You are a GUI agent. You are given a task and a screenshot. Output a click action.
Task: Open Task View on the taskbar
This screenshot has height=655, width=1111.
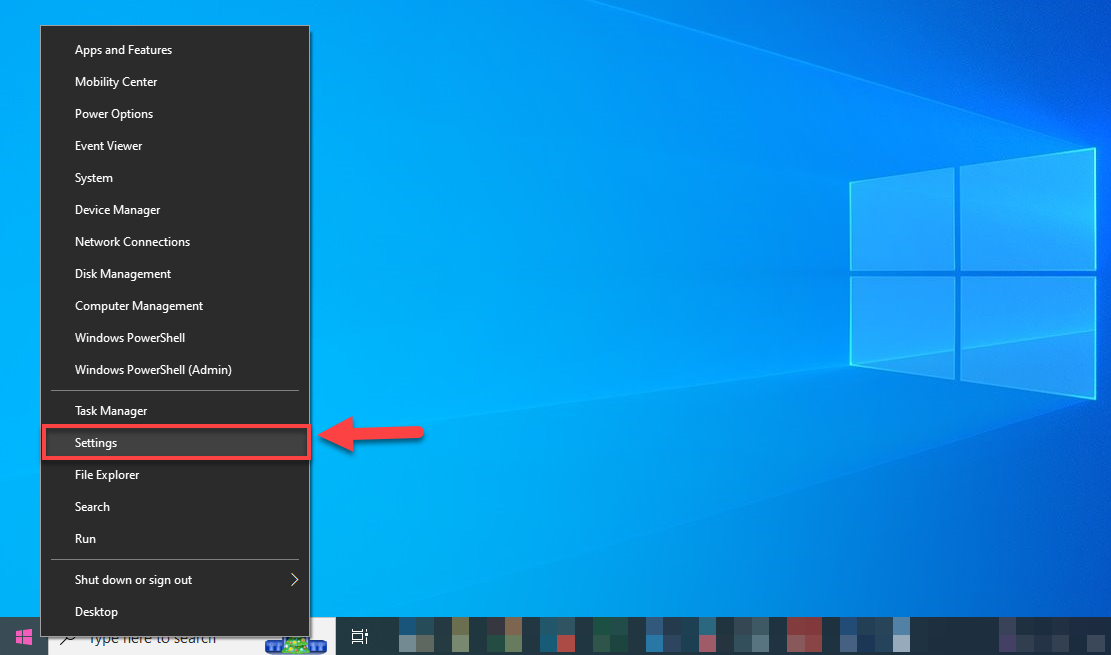pyautogui.click(x=360, y=637)
